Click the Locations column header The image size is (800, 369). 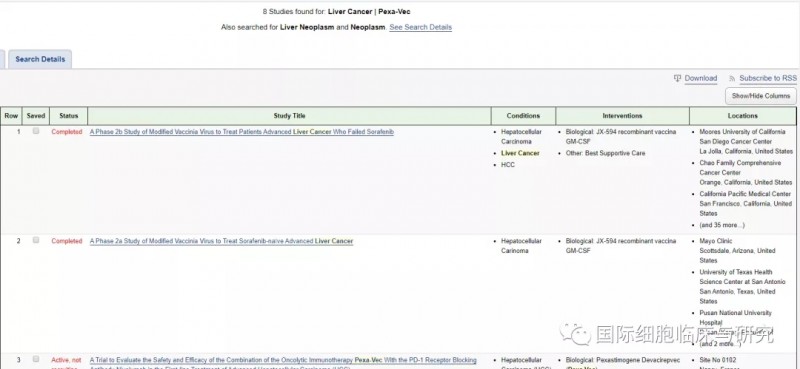(743, 116)
